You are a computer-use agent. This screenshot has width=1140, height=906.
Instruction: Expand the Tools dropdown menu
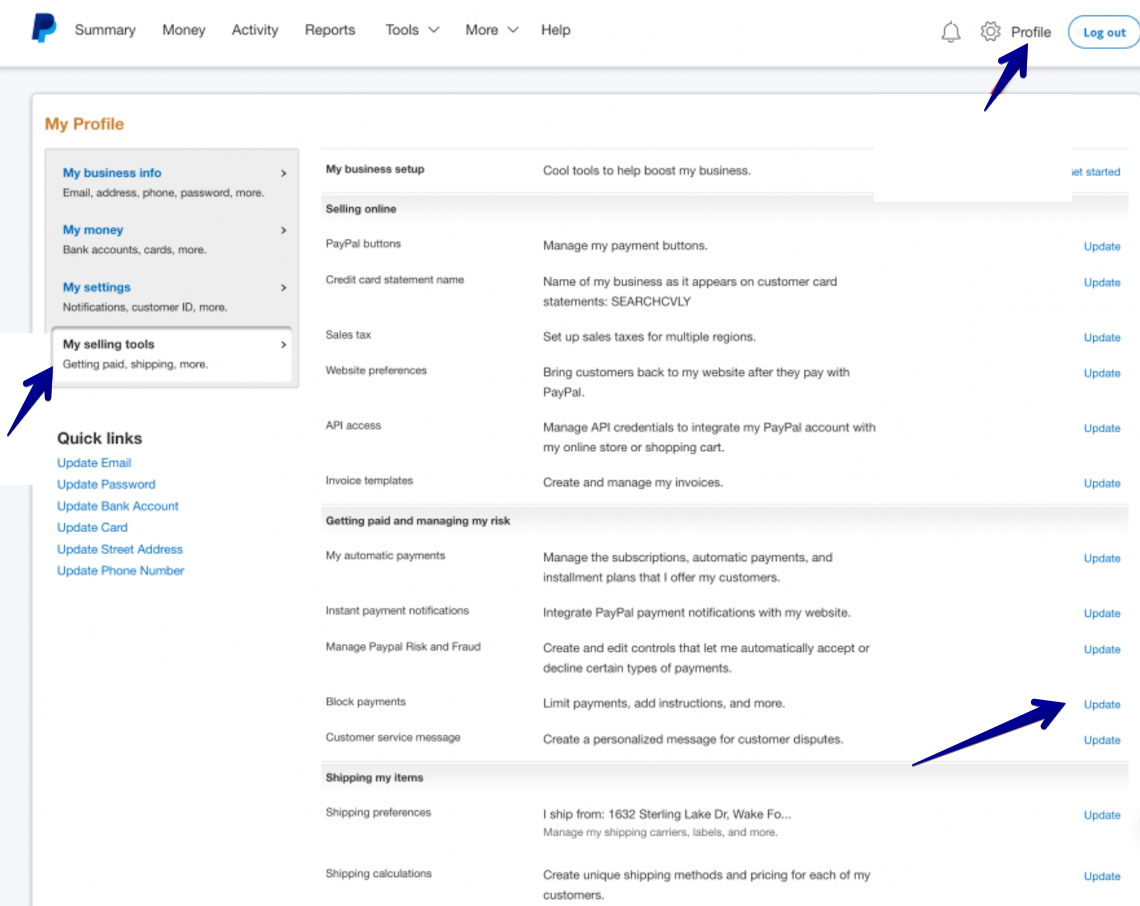pos(412,30)
